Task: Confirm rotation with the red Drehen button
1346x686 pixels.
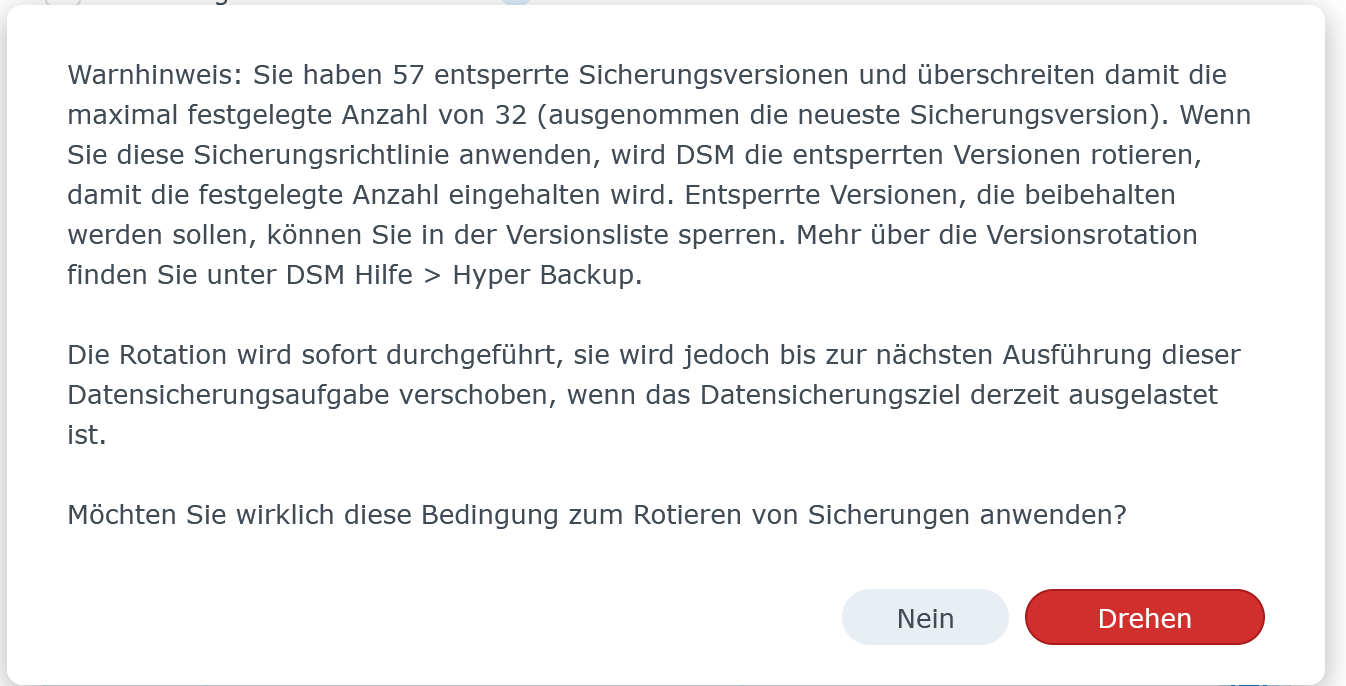Action: point(1145,618)
